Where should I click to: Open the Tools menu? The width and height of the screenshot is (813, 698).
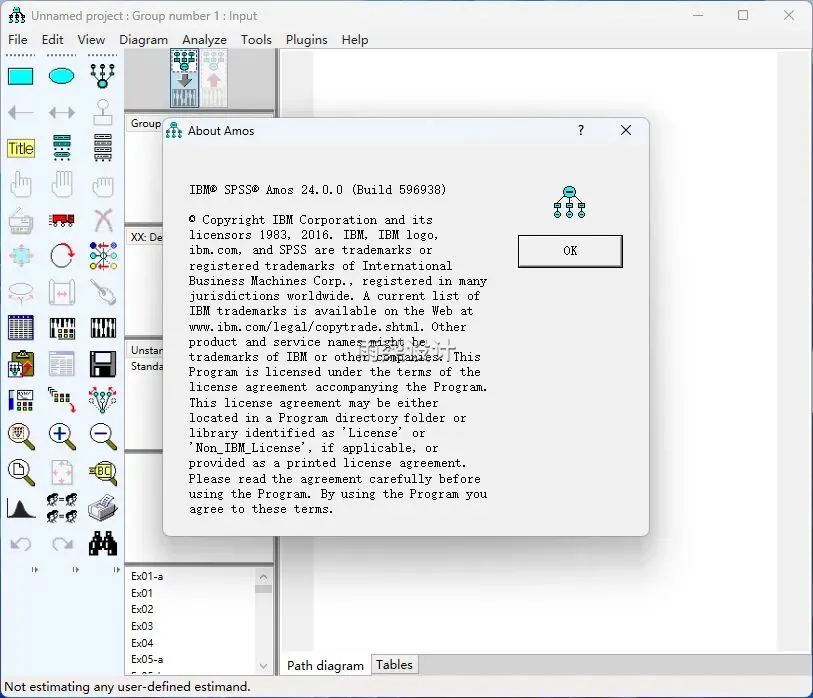coord(256,39)
